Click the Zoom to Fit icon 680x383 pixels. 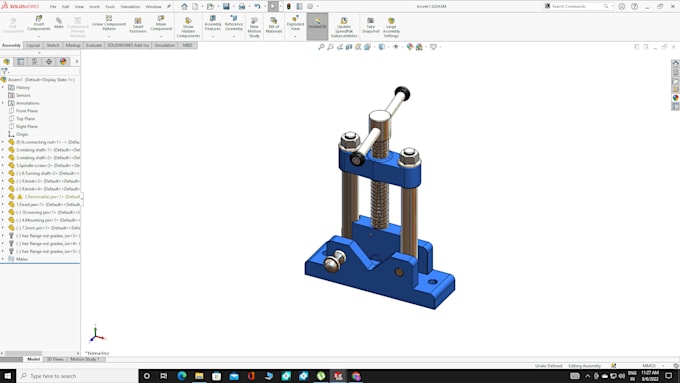pyautogui.click(x=321, y=47)
